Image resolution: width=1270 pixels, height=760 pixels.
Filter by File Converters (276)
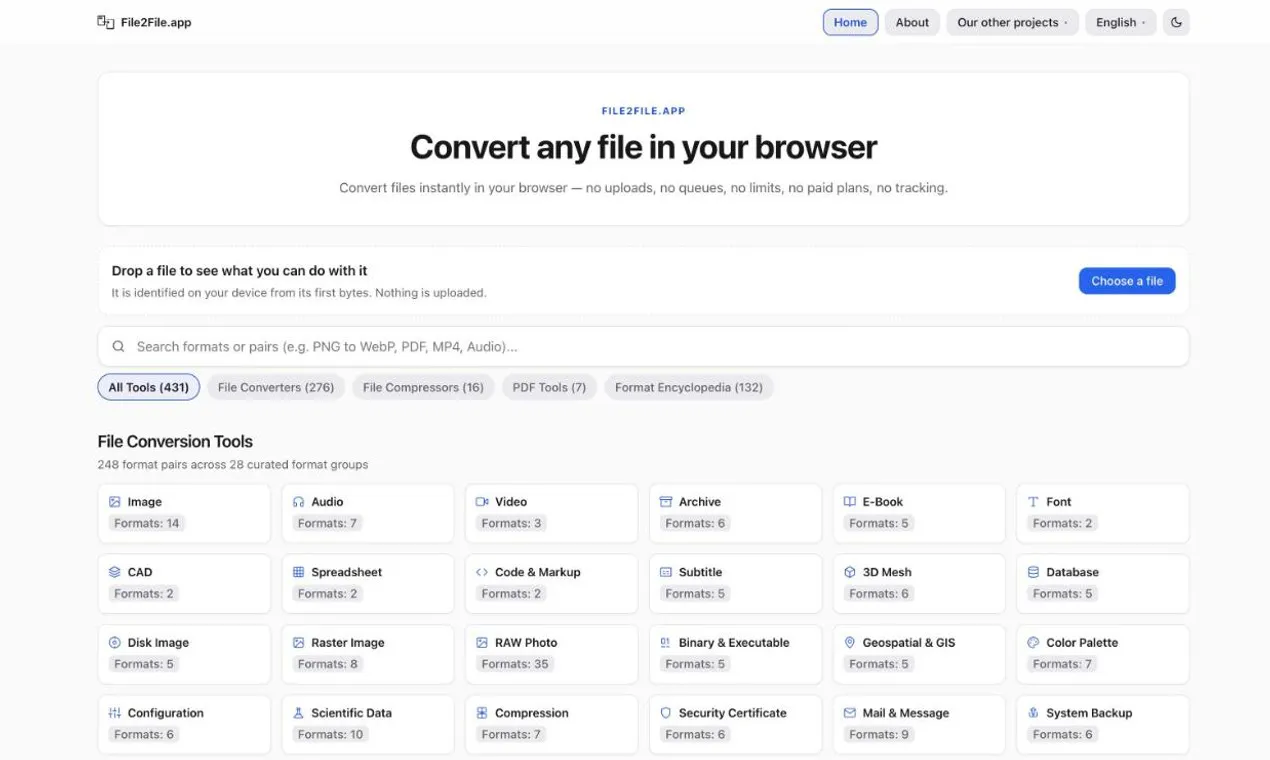[276, 387]
